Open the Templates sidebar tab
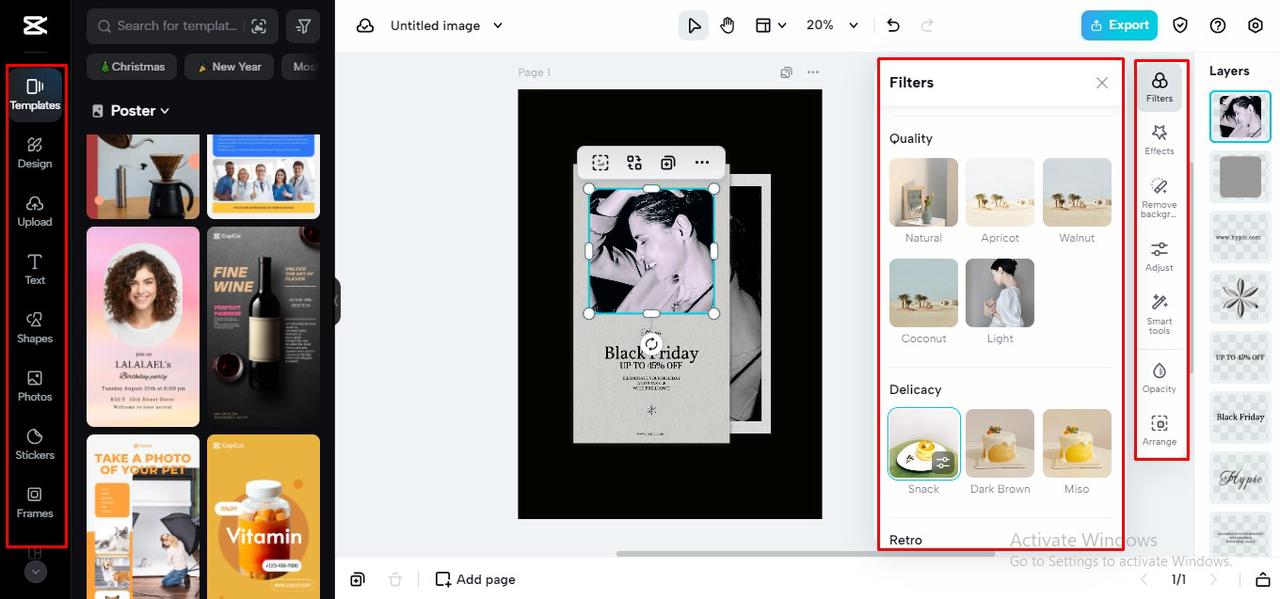 [35, 94]
